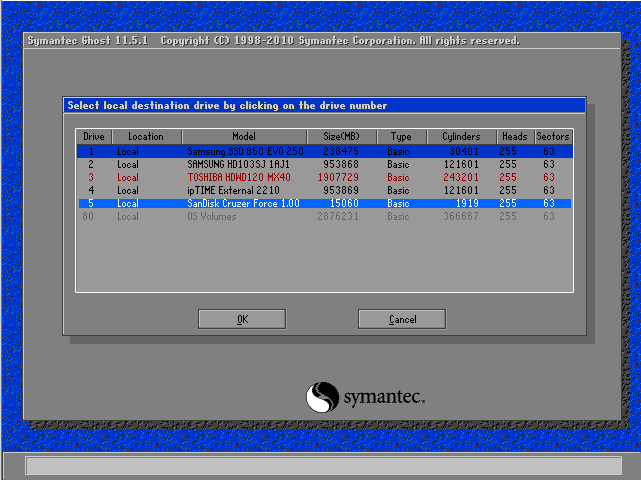
Task: Click the Model column header
Action: click(244, 137)
